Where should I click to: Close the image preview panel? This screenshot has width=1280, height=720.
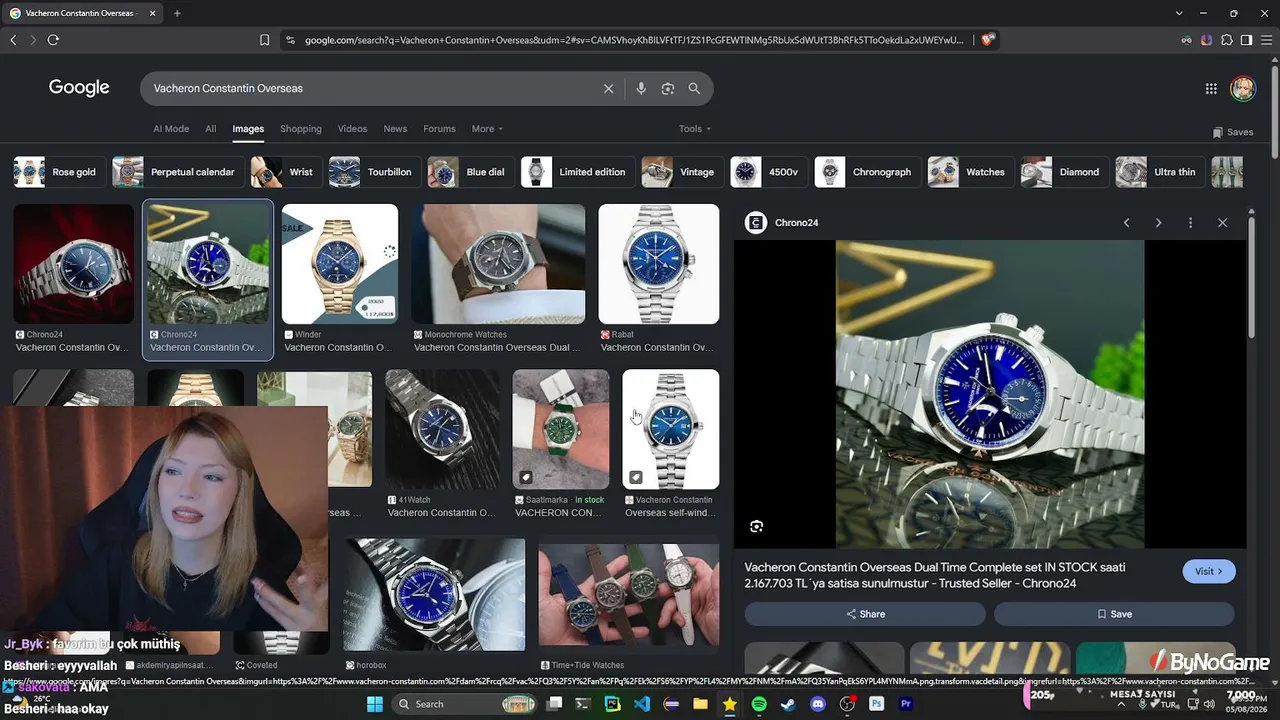1222,223
